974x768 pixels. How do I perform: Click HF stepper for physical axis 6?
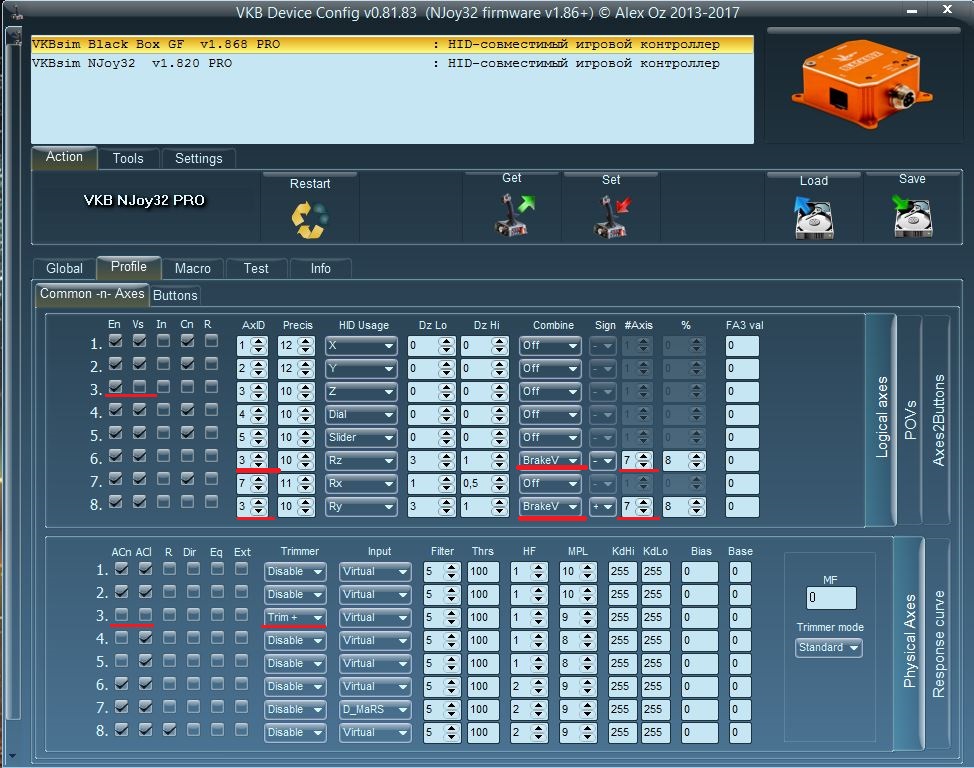[538, 687]
